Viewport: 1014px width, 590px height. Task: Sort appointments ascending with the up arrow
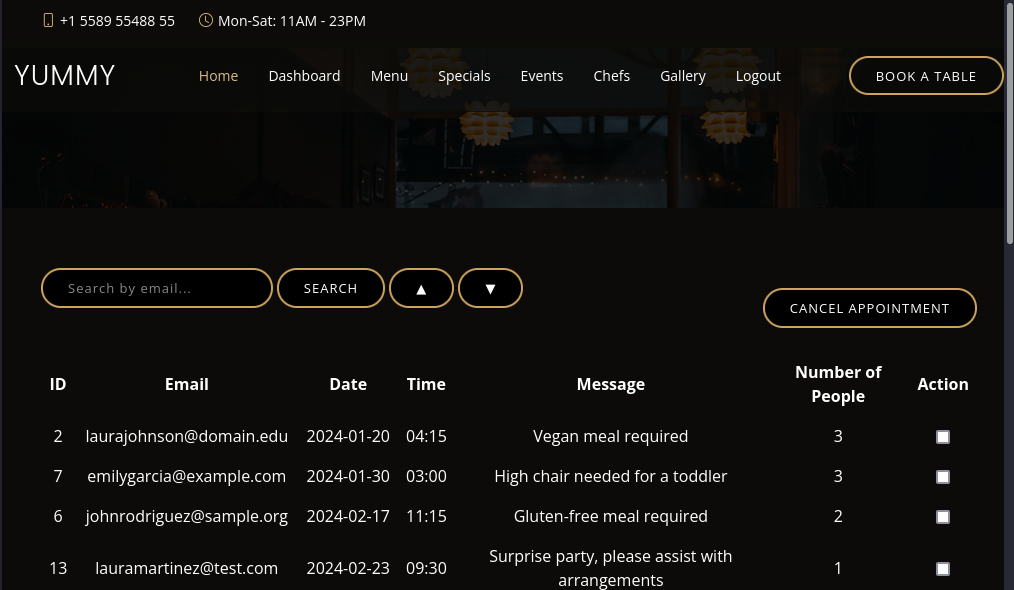point(421,288)
